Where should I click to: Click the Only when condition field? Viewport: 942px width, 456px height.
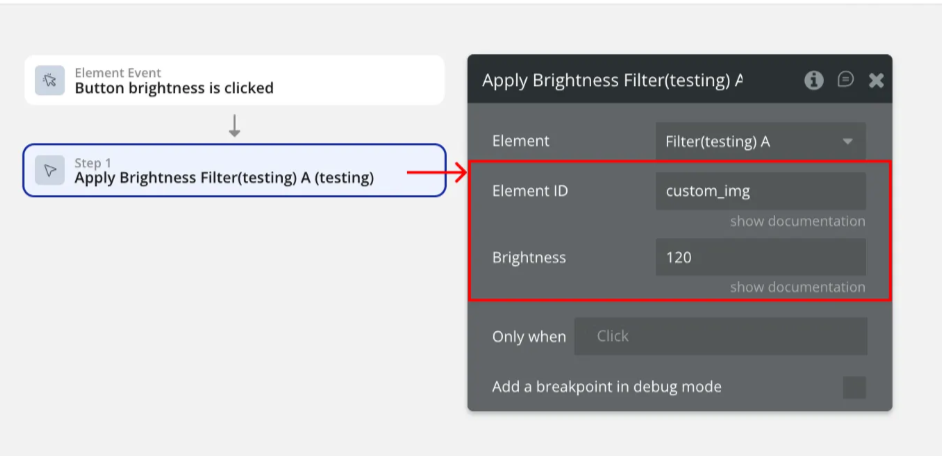coord(720,336)
